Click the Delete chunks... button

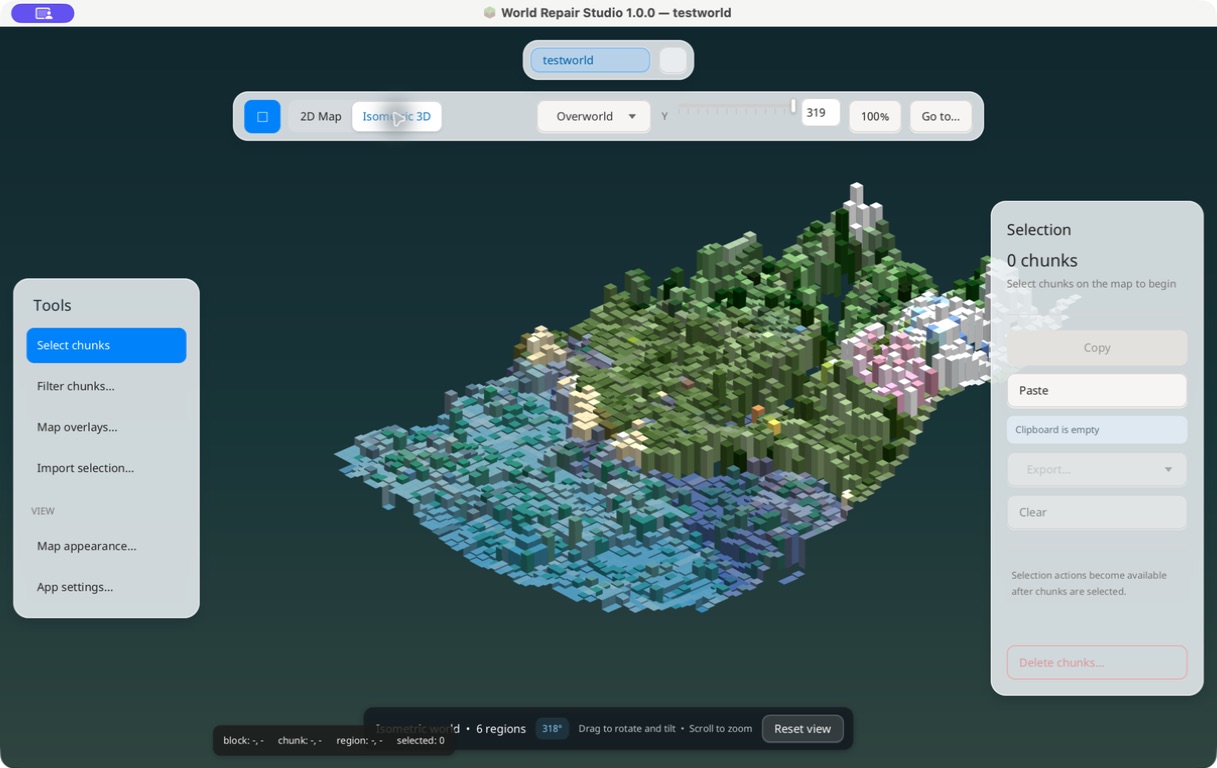pyautogui.click(x=1097, y=662)
